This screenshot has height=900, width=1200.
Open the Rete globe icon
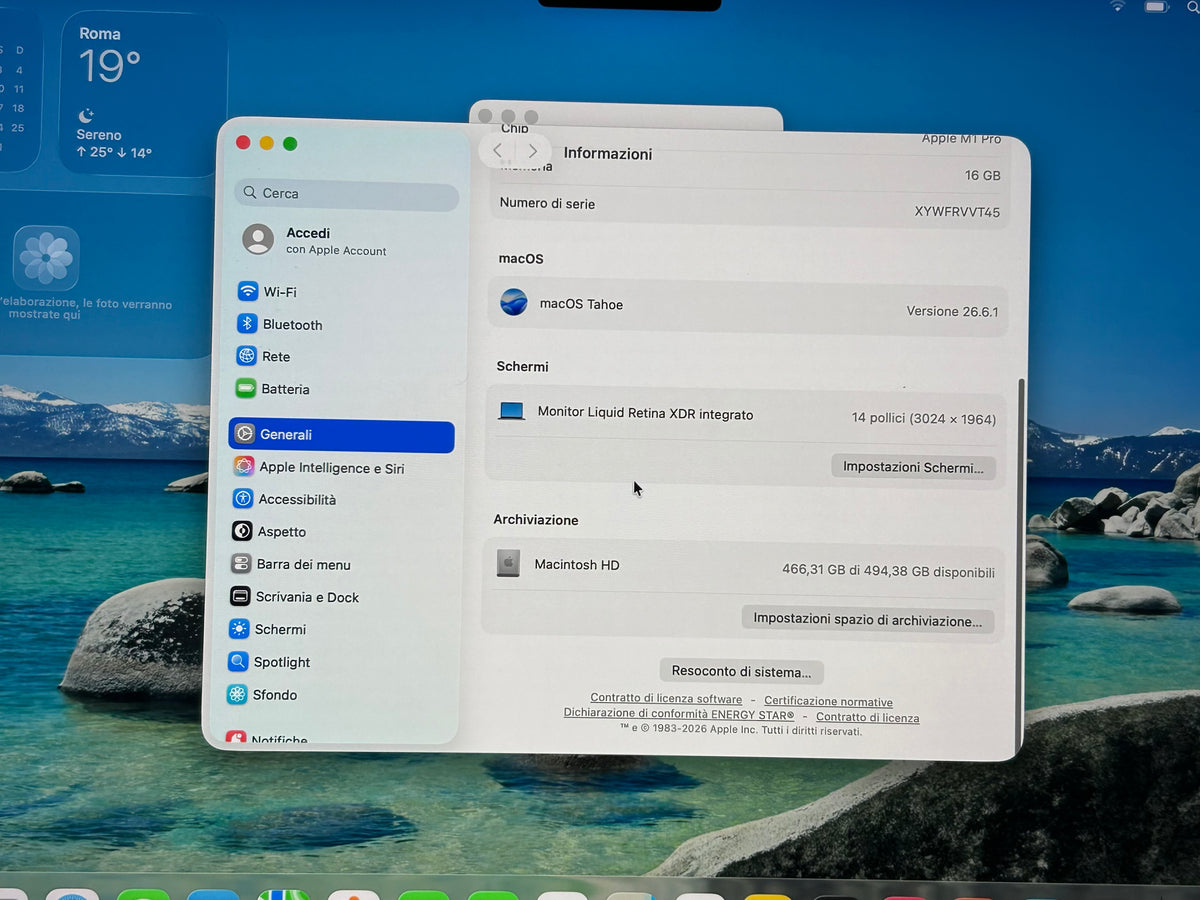pos(246,356)
